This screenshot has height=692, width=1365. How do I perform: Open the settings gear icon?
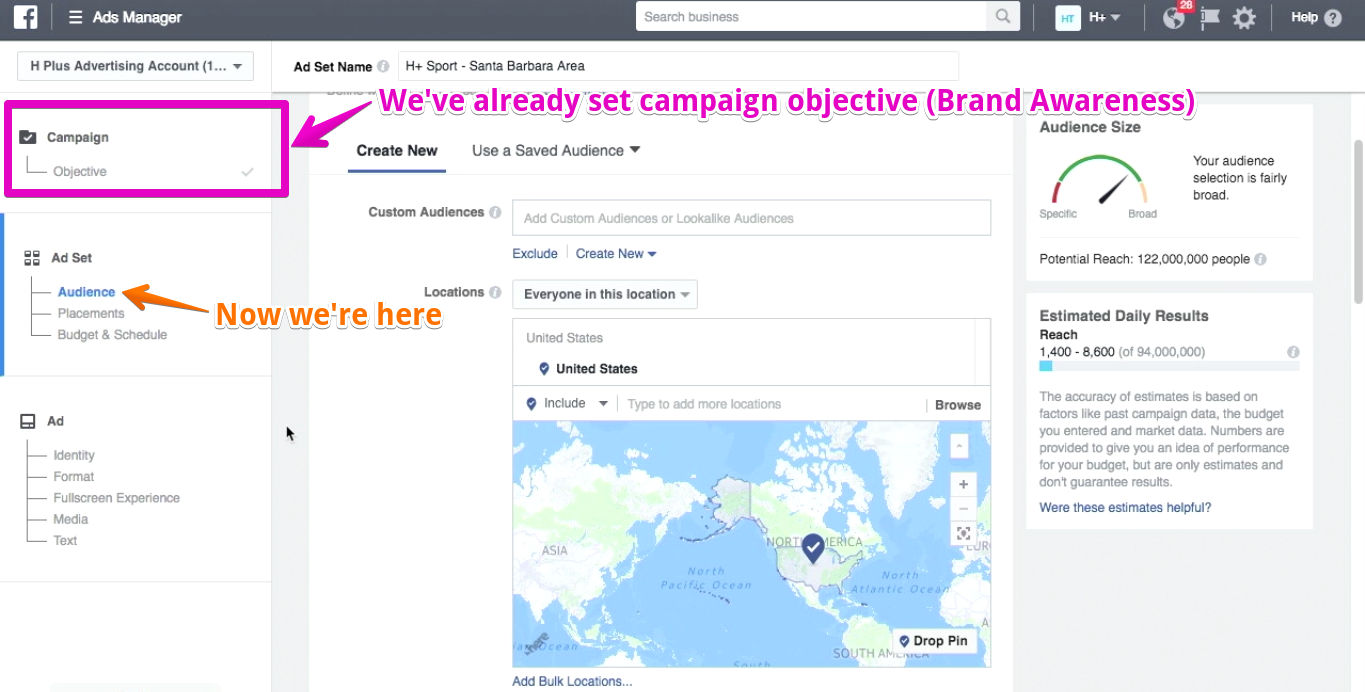1244,17
